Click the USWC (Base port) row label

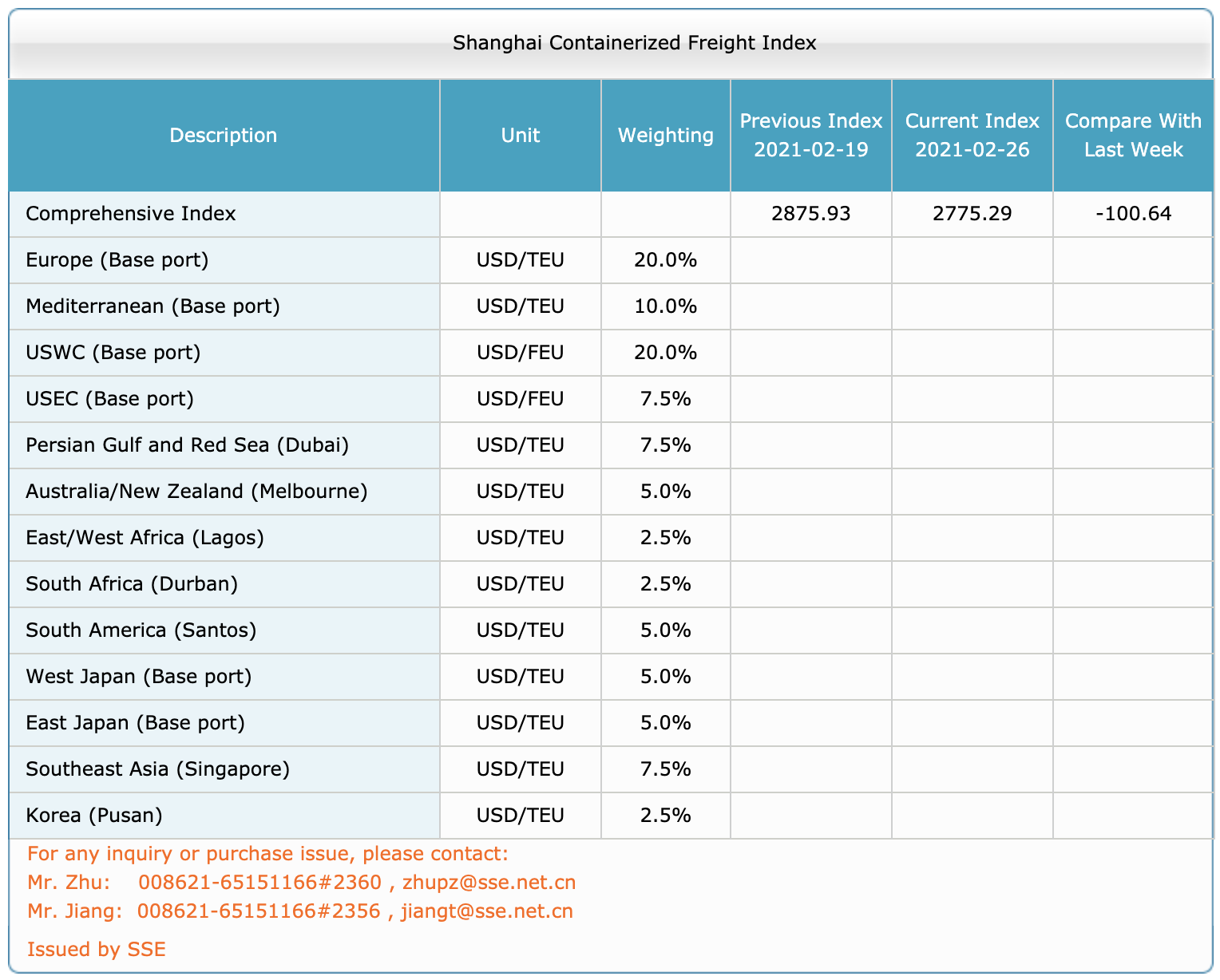[113, 353]
